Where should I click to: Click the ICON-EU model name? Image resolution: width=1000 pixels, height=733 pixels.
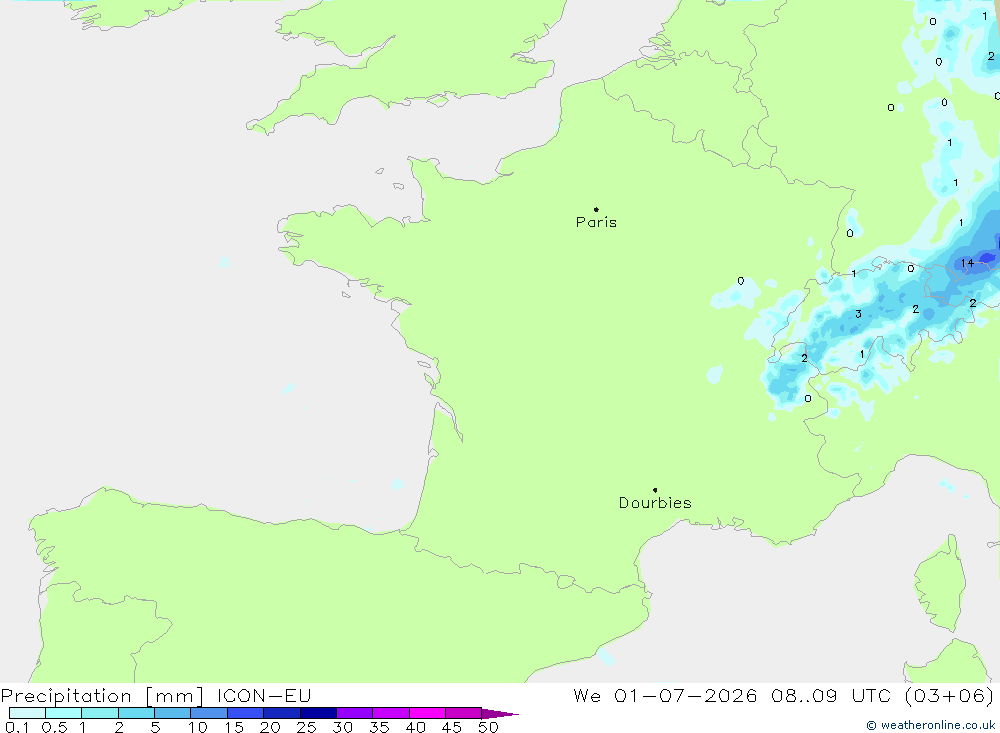tap(264, 695)
